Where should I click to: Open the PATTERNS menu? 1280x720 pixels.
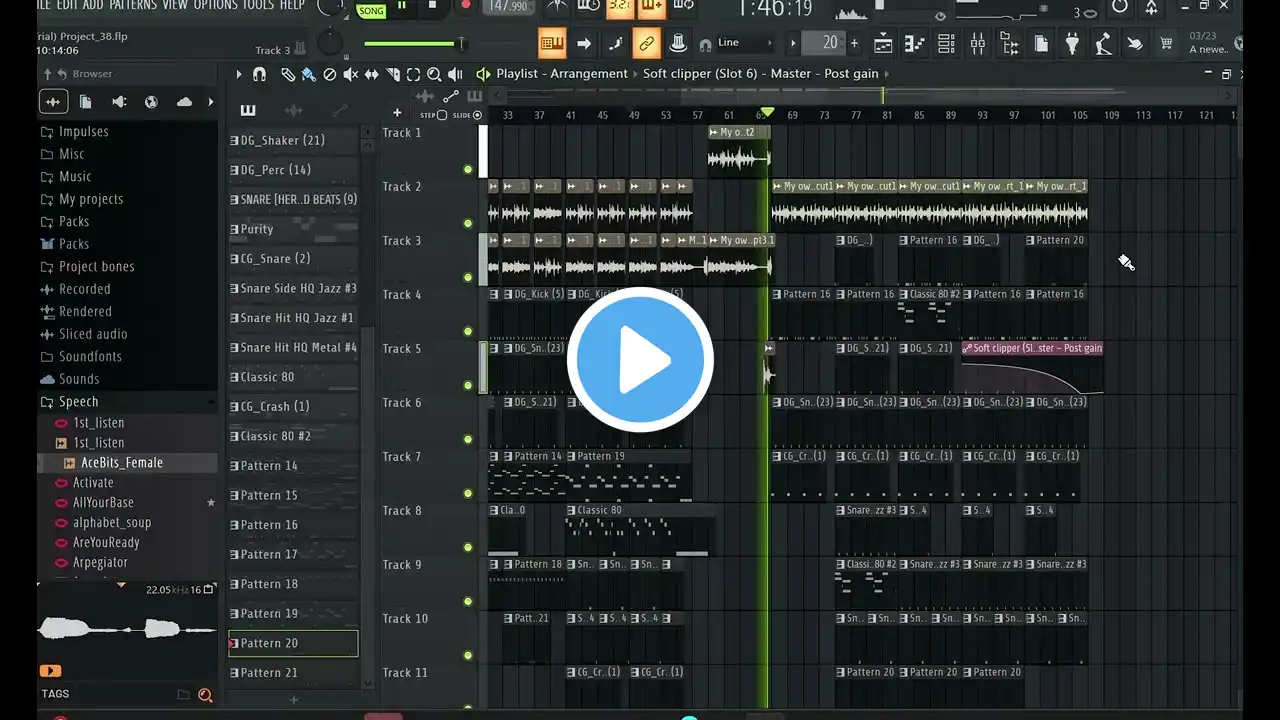[x=132, y=5]
